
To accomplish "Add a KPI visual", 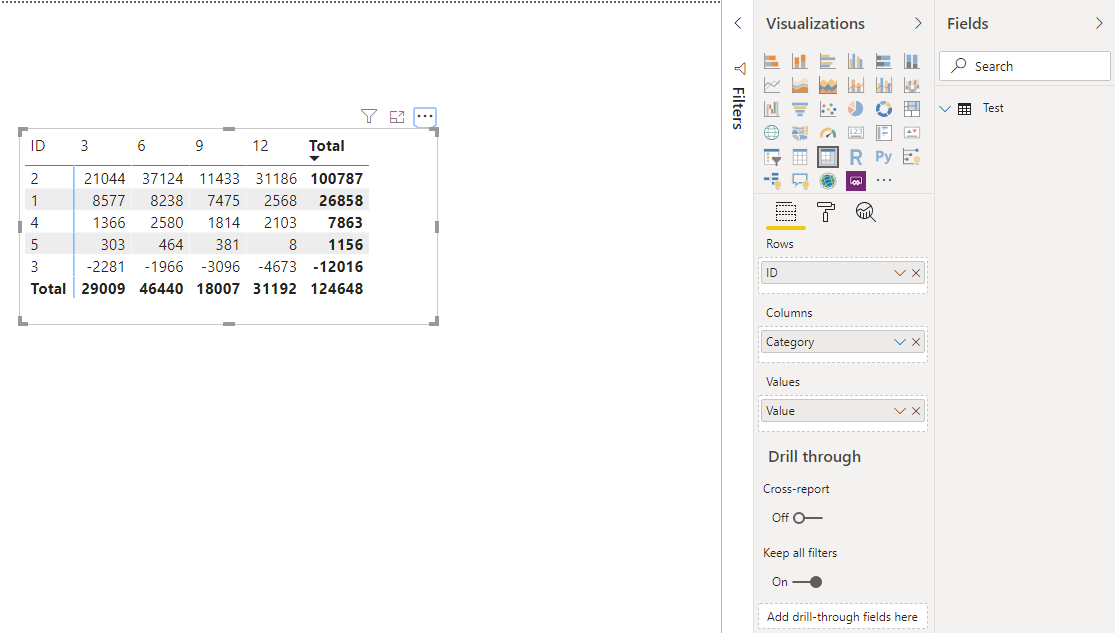I will 912,133.
